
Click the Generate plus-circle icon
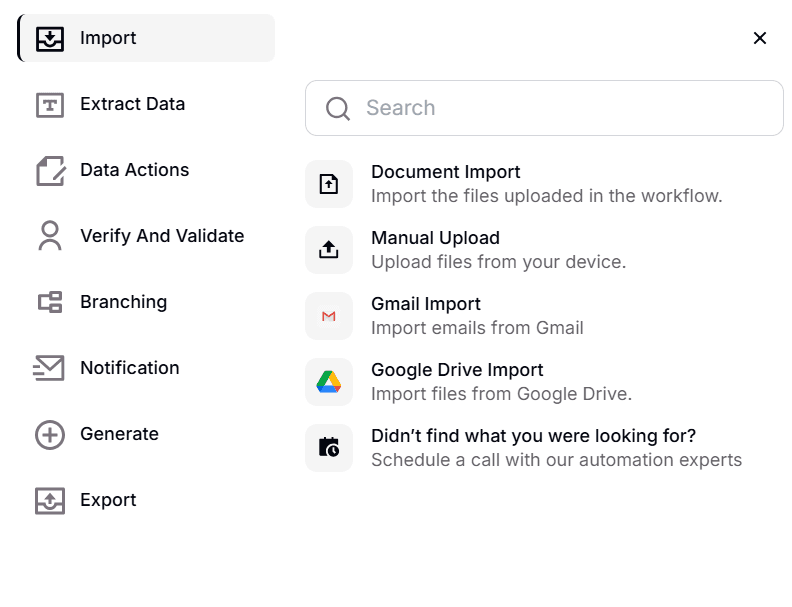click(x=50, y=435)
